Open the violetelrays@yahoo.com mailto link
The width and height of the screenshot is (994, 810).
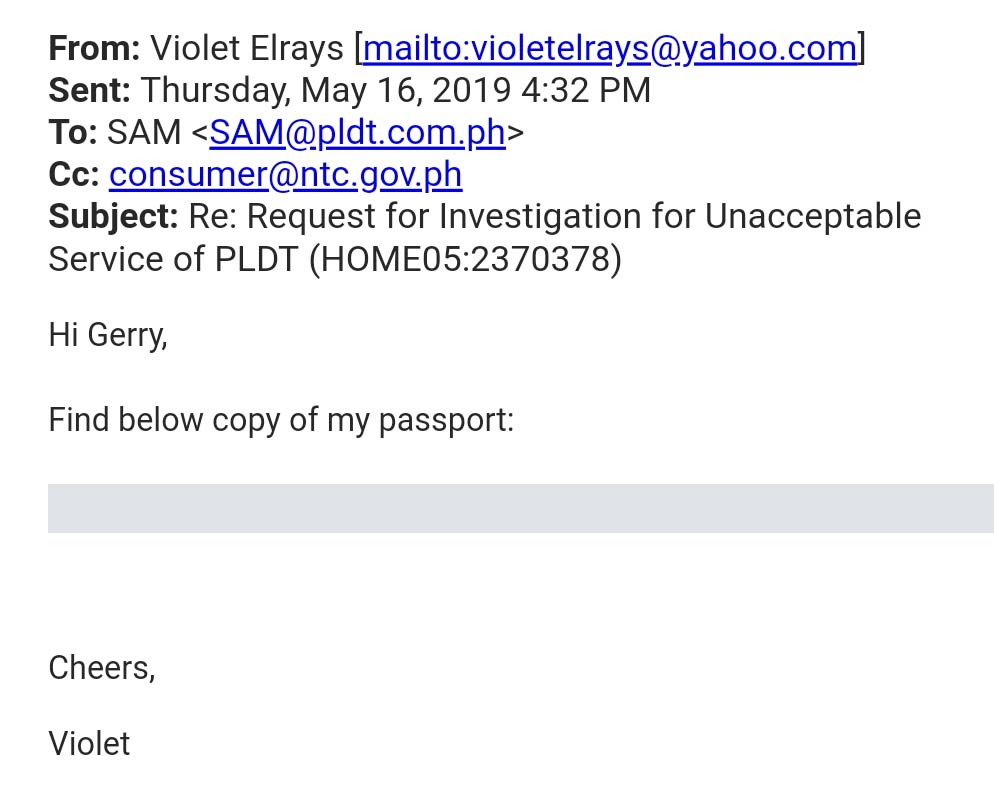[610, 48]
